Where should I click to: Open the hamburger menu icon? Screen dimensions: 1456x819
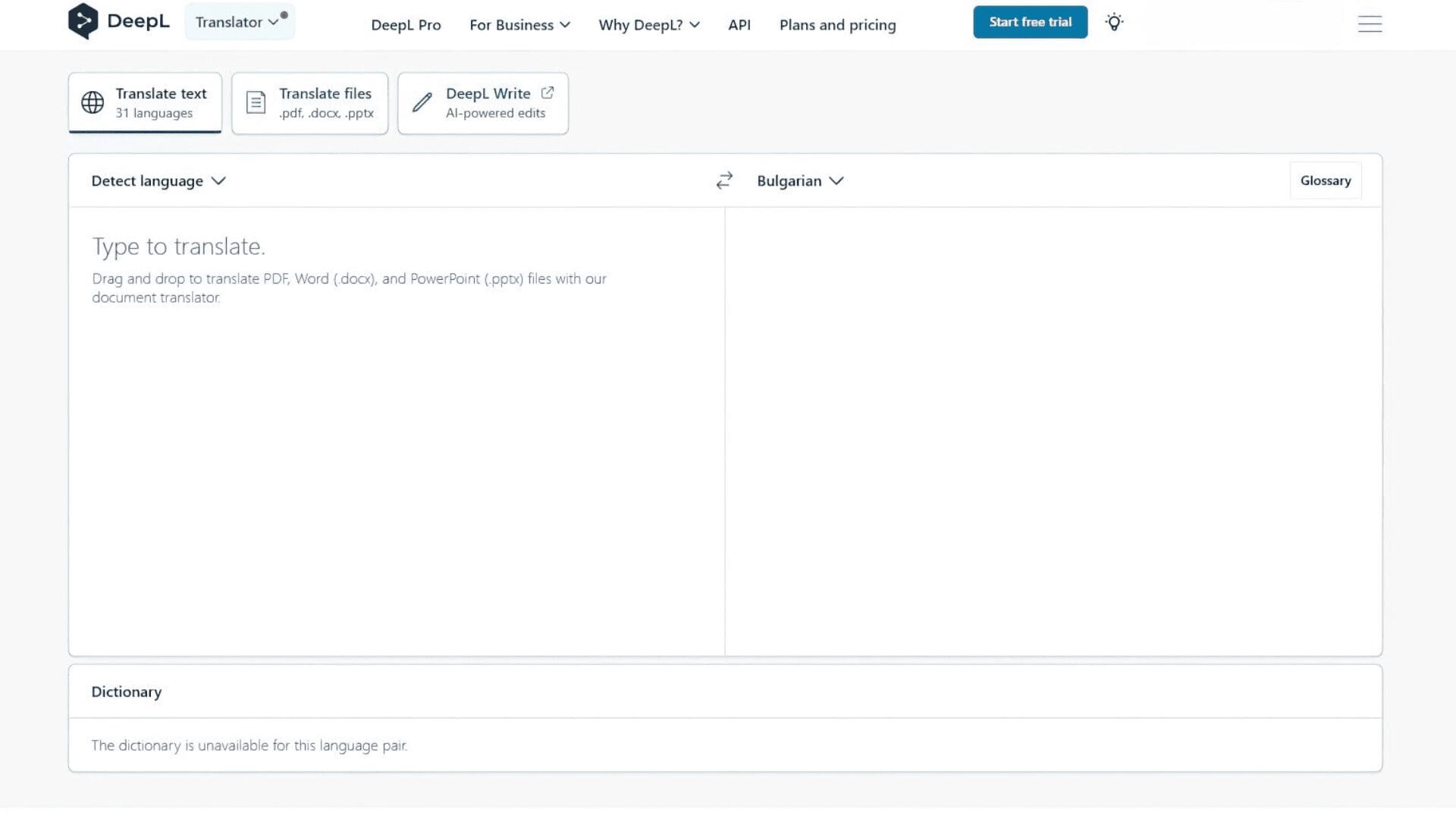tap(1370, 24)
